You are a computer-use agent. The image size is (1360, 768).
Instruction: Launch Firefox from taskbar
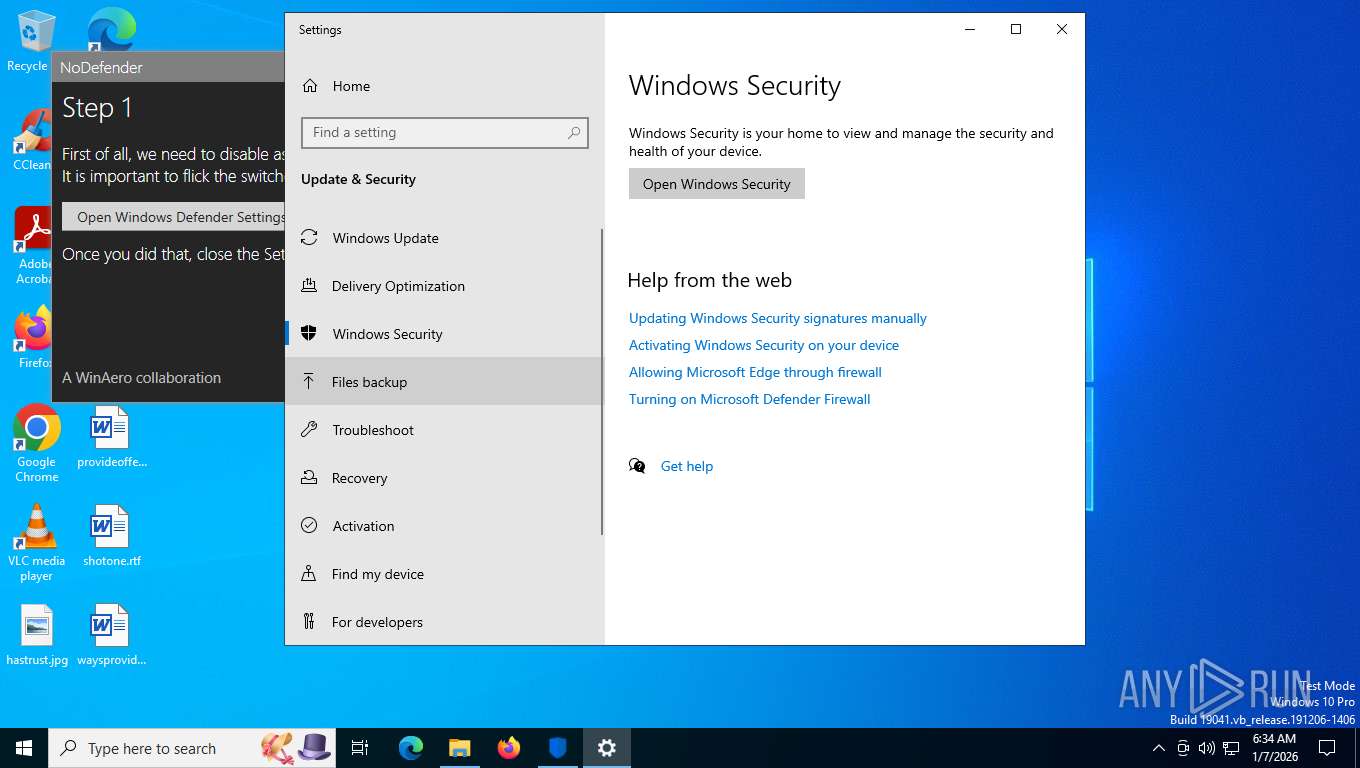(509, 748)
